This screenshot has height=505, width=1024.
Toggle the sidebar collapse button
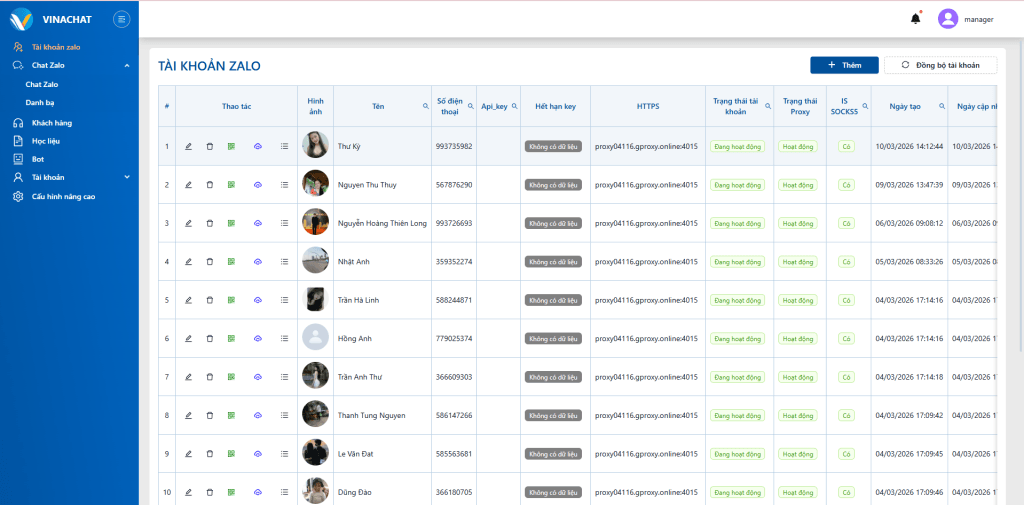pos(121,18)
